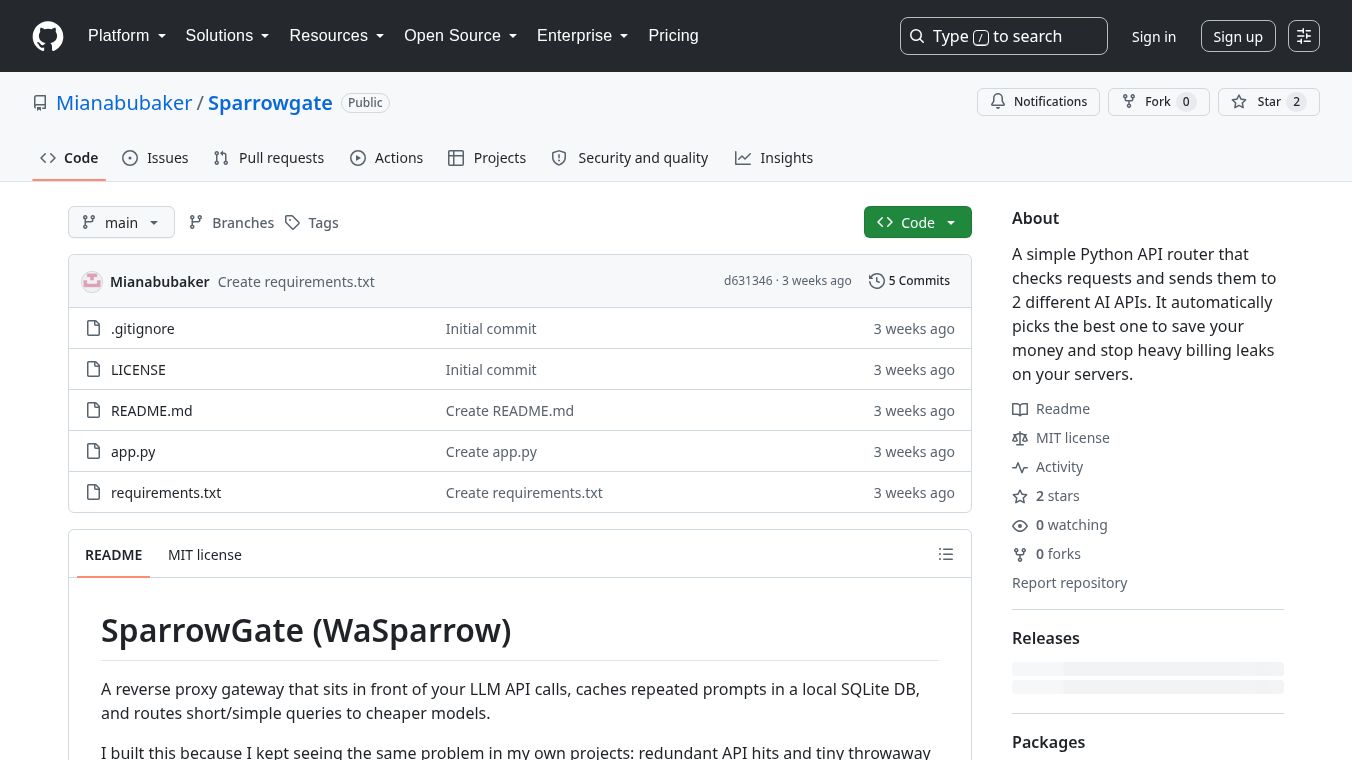
Task: Click the Packages heading link
Action: 1049,742
